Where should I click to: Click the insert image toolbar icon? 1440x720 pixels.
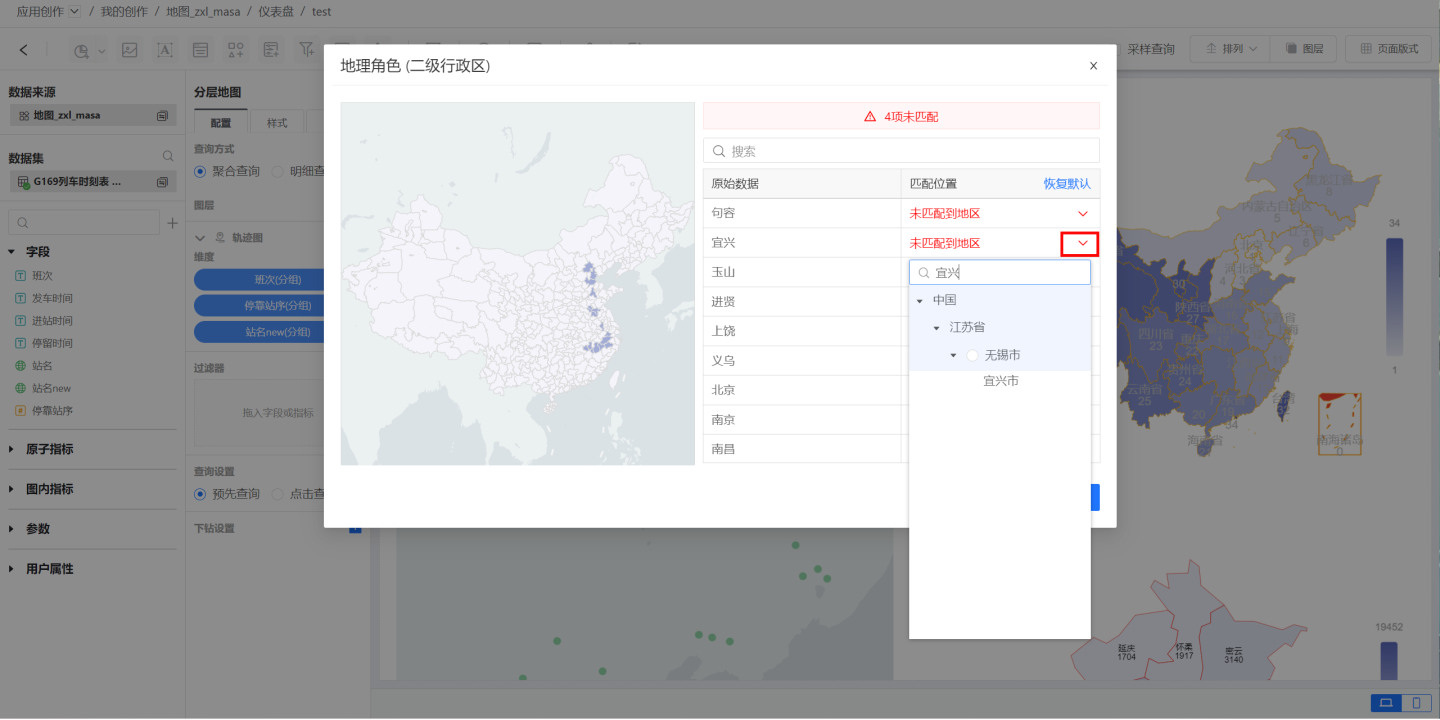tap(129, 50)
